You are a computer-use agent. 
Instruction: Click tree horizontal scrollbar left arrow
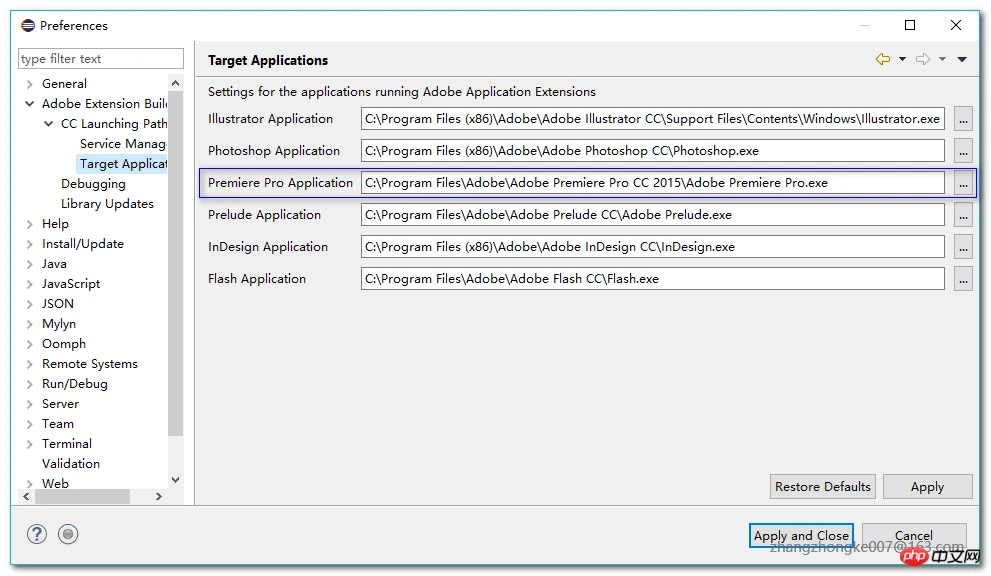click(26, 497)
